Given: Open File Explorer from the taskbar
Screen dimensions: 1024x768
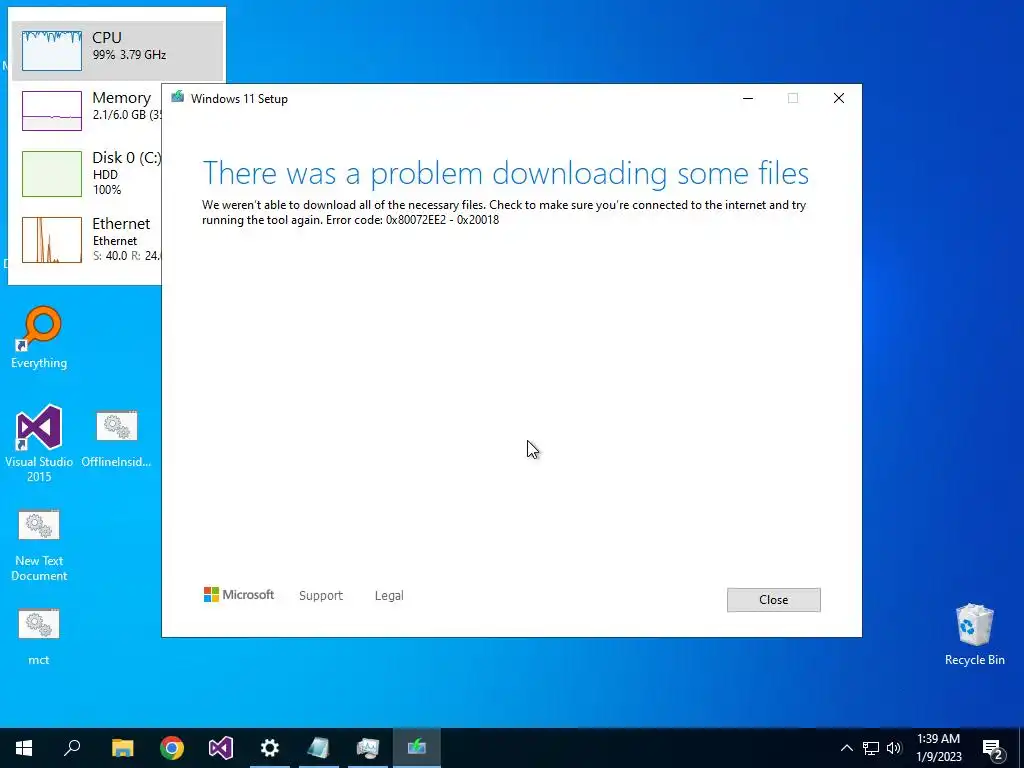Looking at the screenshot, I should pyautogui.click(x=122, y=748).
